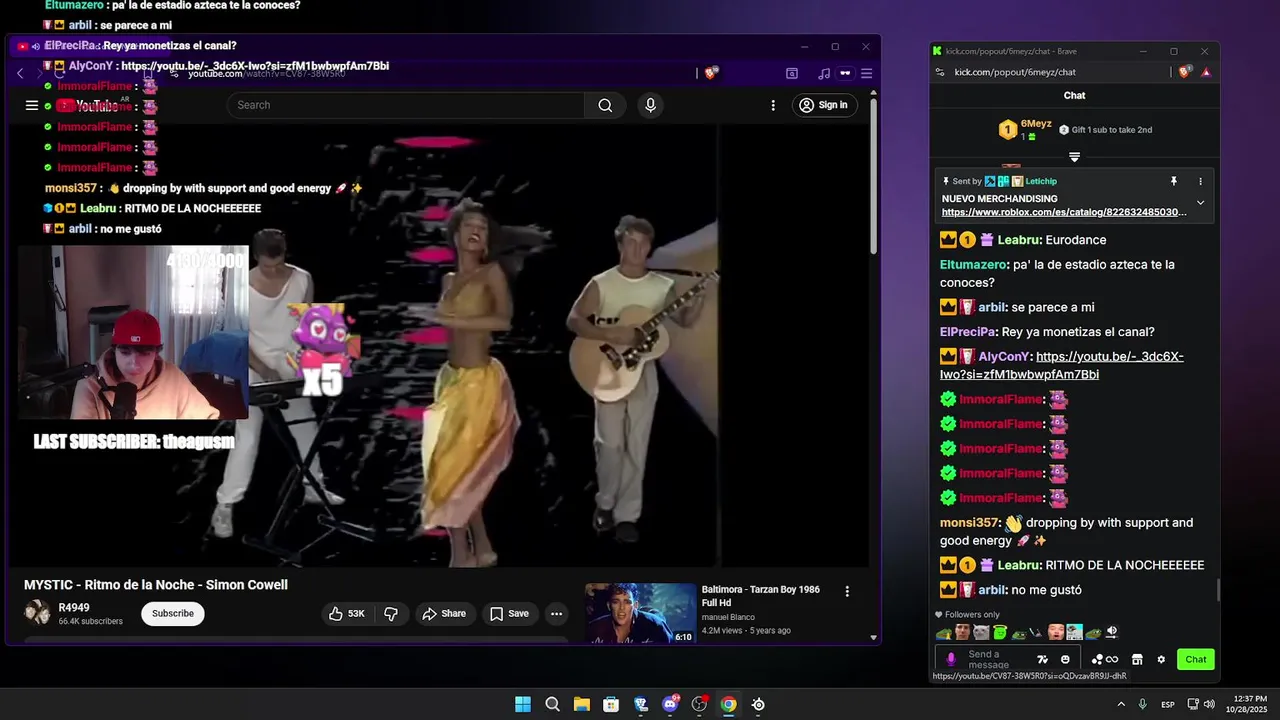Image resolution: width=1280 pixels, height=720 pixels.
Task: Click username Eltumazero in Kick chat
Action: (x=973, y=265)
